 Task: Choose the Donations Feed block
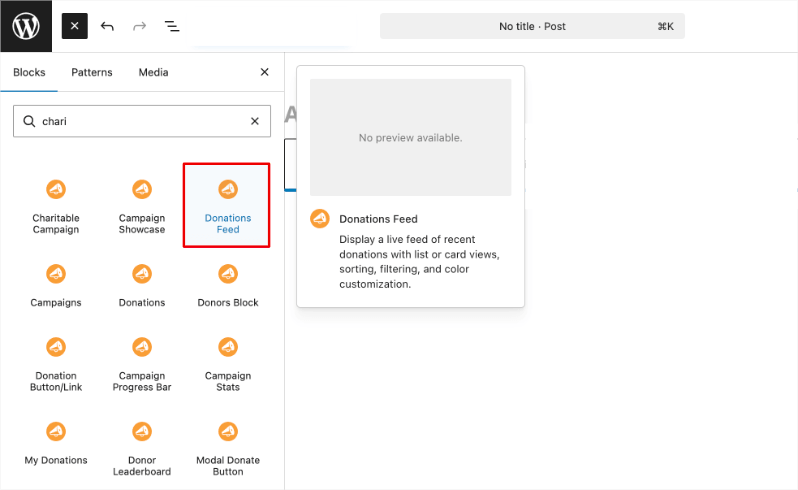(227, 206)
